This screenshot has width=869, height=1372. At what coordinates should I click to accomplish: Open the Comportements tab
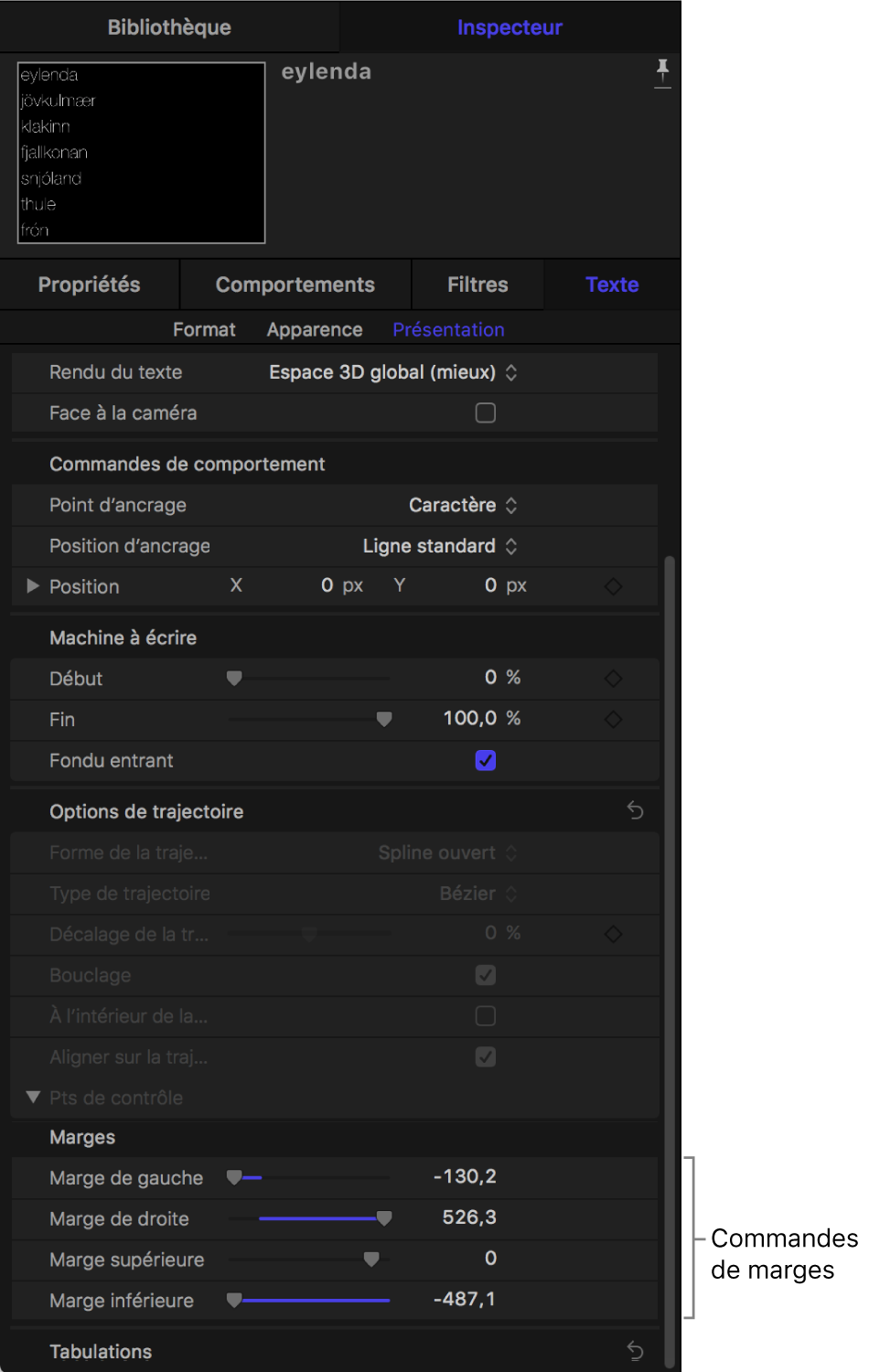tap(295, 284)
